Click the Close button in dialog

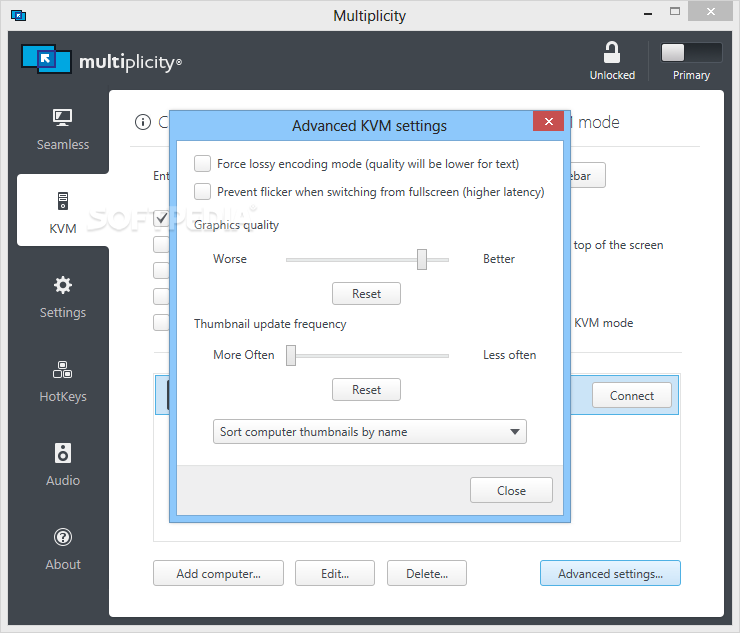coord(511,490)
